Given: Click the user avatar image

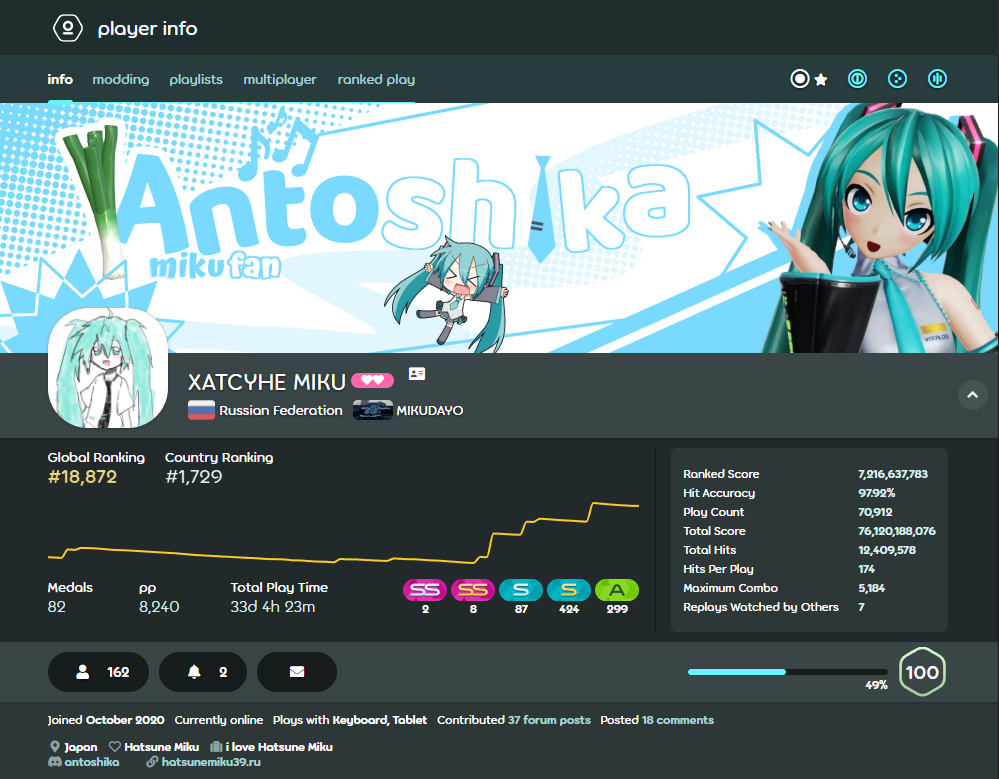Looking at the screenshot, I should point(108,368).
